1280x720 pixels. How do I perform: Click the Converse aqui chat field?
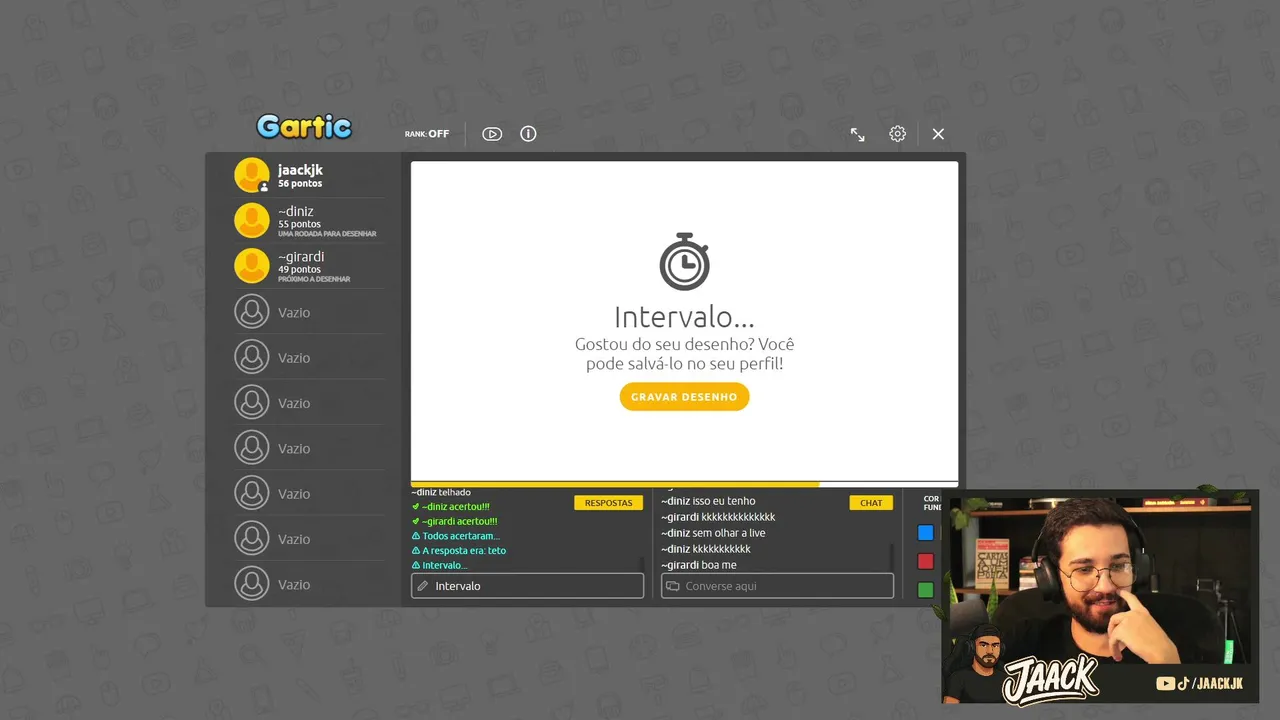pyautogui.click(x=778, y=586)
